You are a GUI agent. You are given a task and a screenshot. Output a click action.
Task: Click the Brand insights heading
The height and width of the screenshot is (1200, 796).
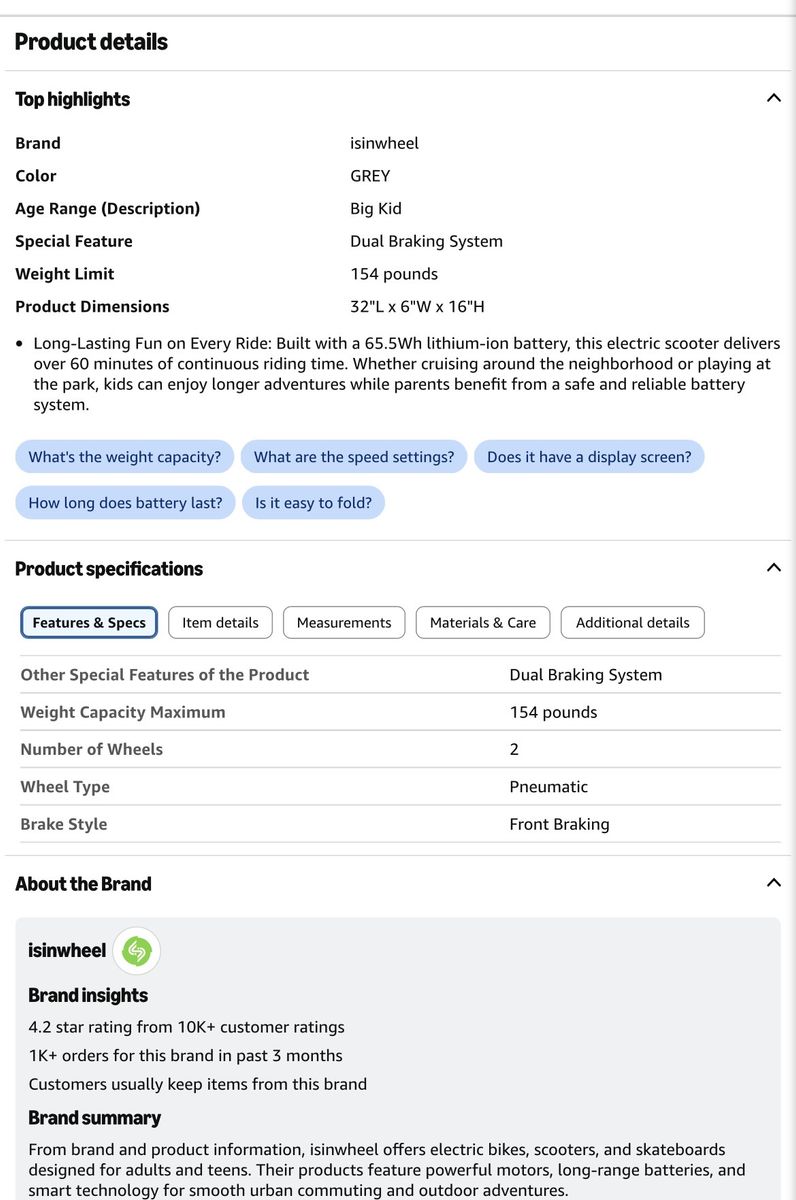[x=88, y=995]
